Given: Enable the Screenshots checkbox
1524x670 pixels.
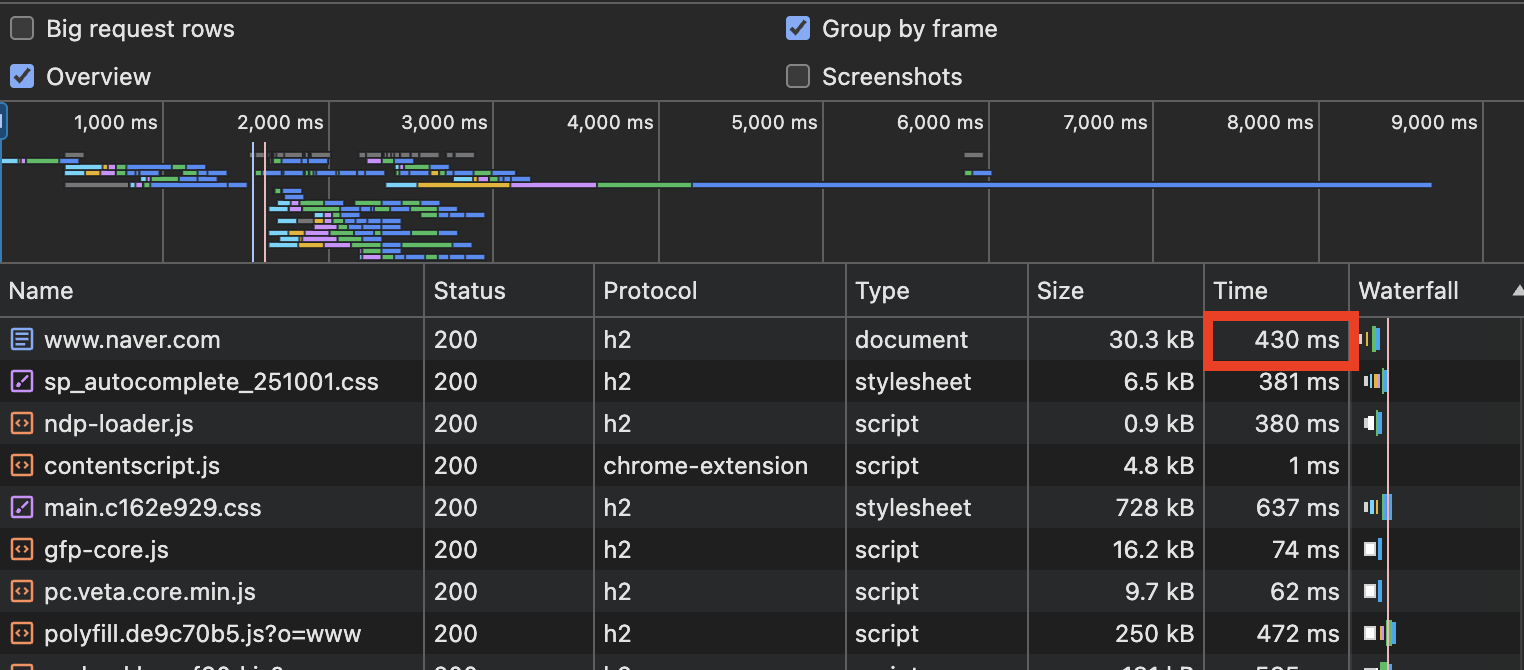Looking at the screenshot, I should coord(798,77).
